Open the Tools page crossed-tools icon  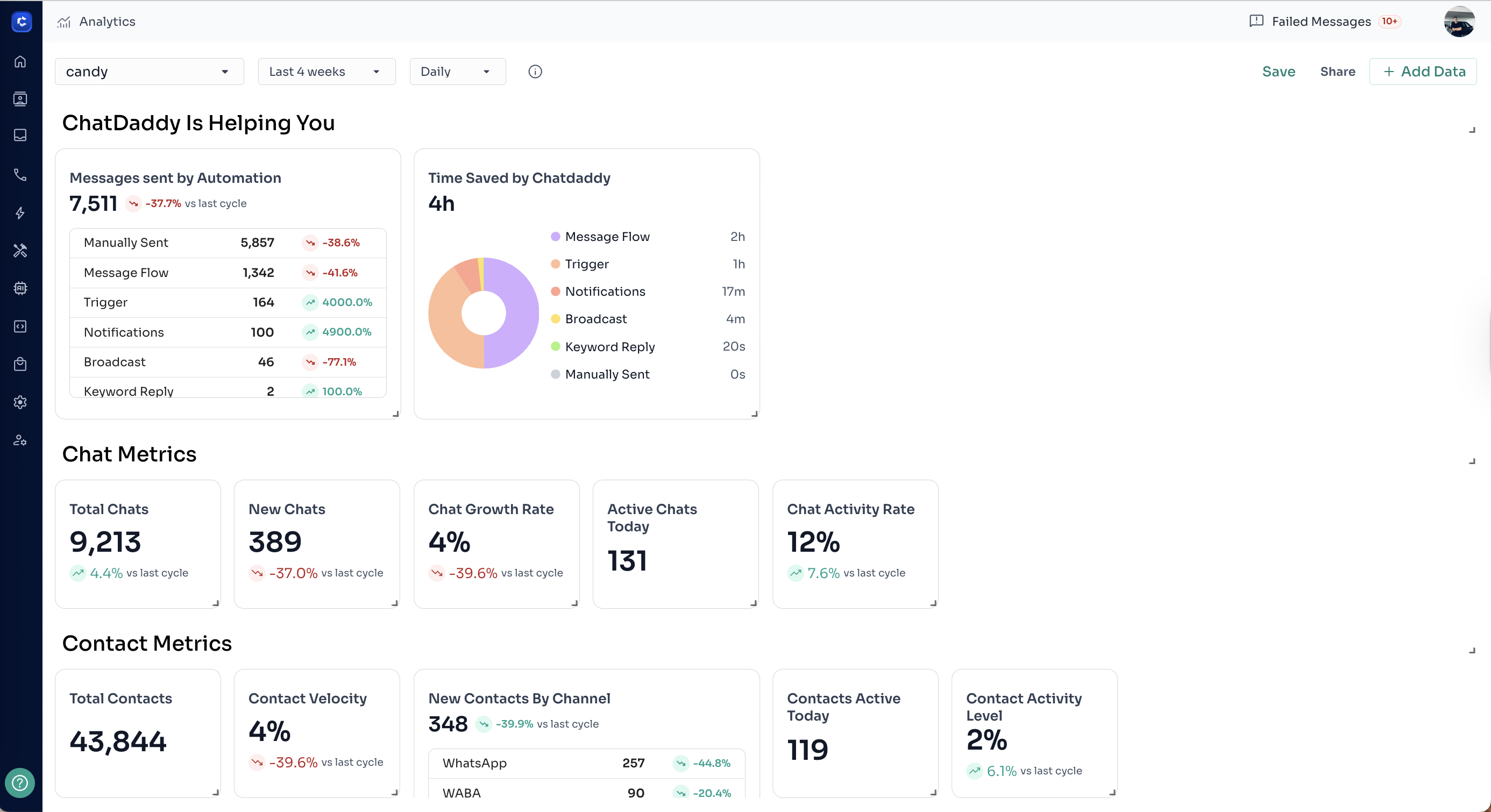pos(20,250)
